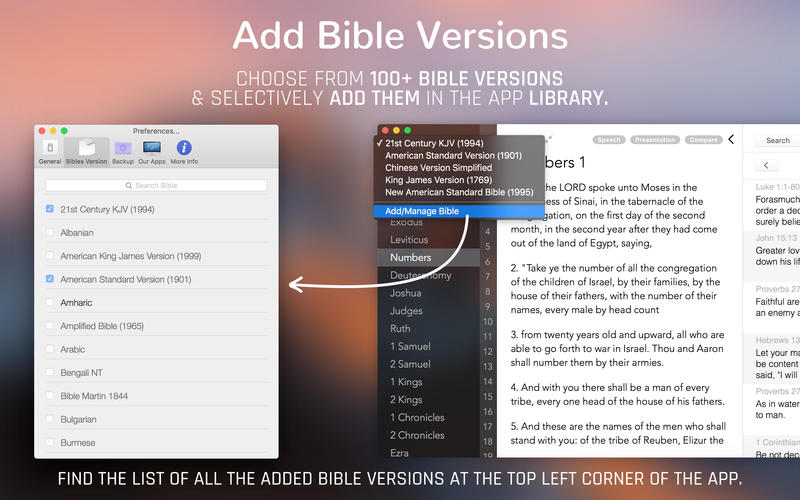The height and width of the screenshot is (500, 800).
Task: Select the Bibles Version preferences tab
Action: [87, 152]
